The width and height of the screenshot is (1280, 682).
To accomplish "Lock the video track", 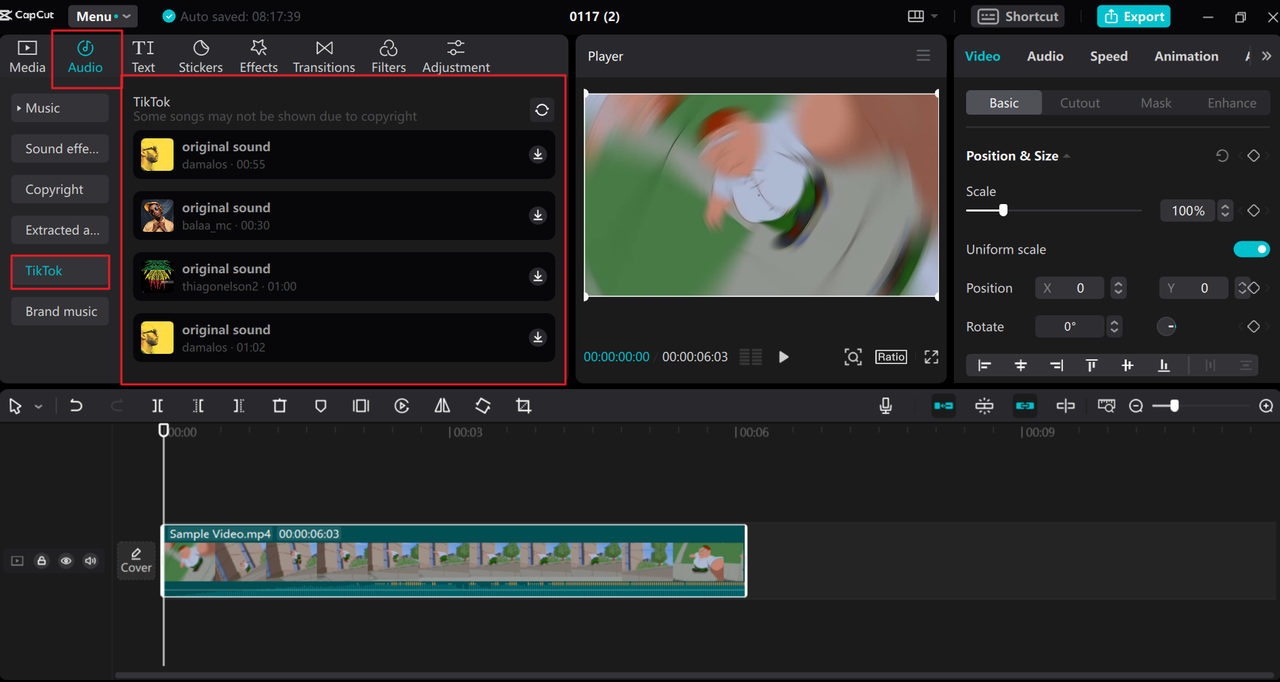I will coord(42,561).
